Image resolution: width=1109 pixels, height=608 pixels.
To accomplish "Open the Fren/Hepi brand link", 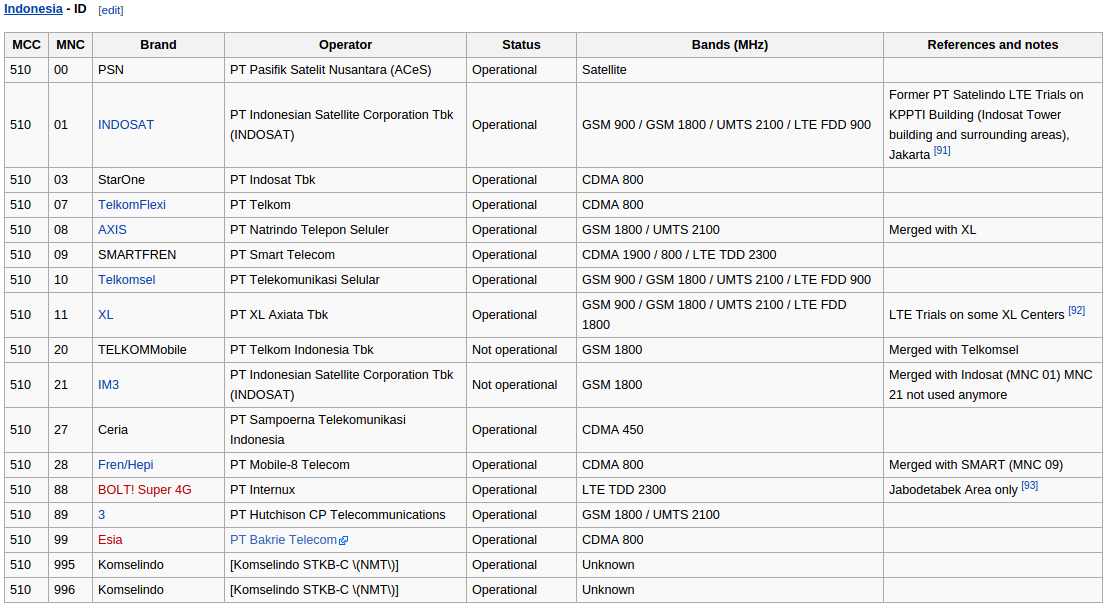I will click(125, 464).
